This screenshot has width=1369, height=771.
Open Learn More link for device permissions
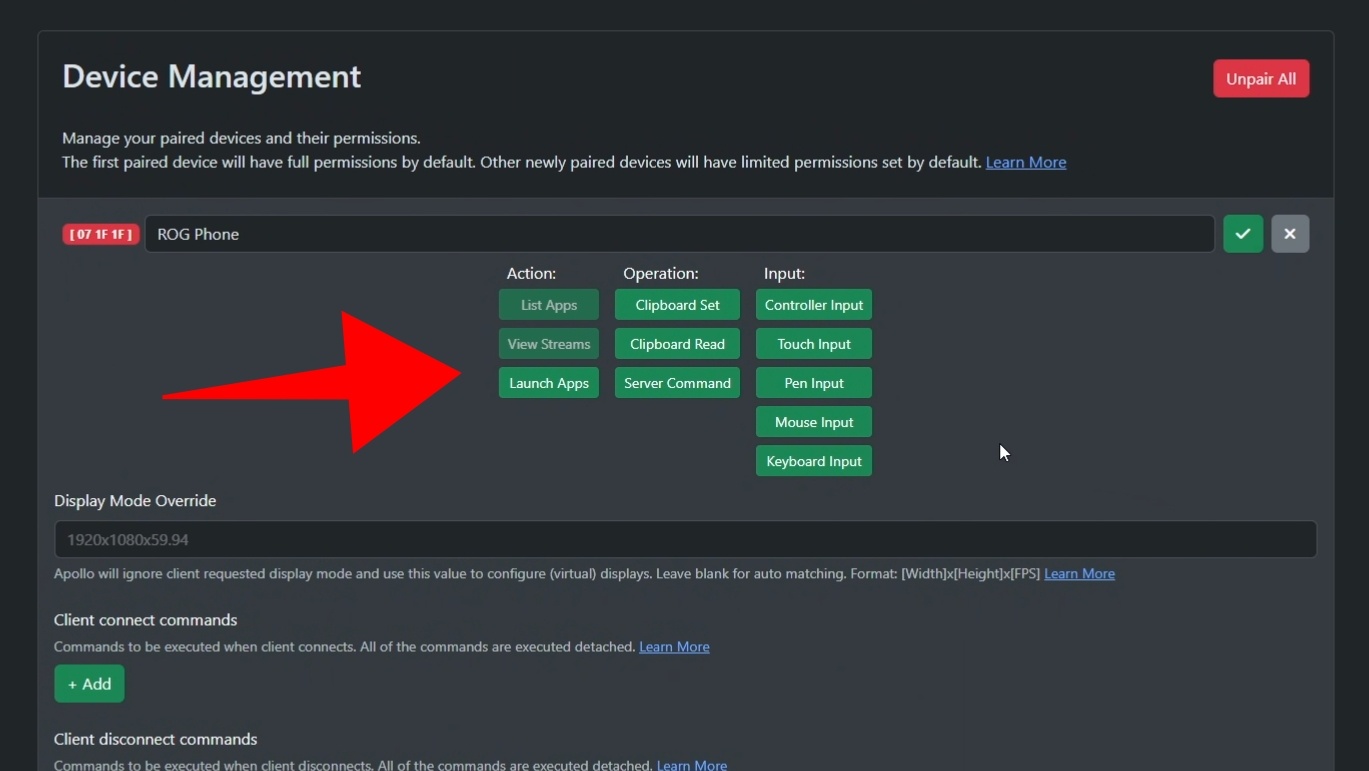click(1026, 162)
